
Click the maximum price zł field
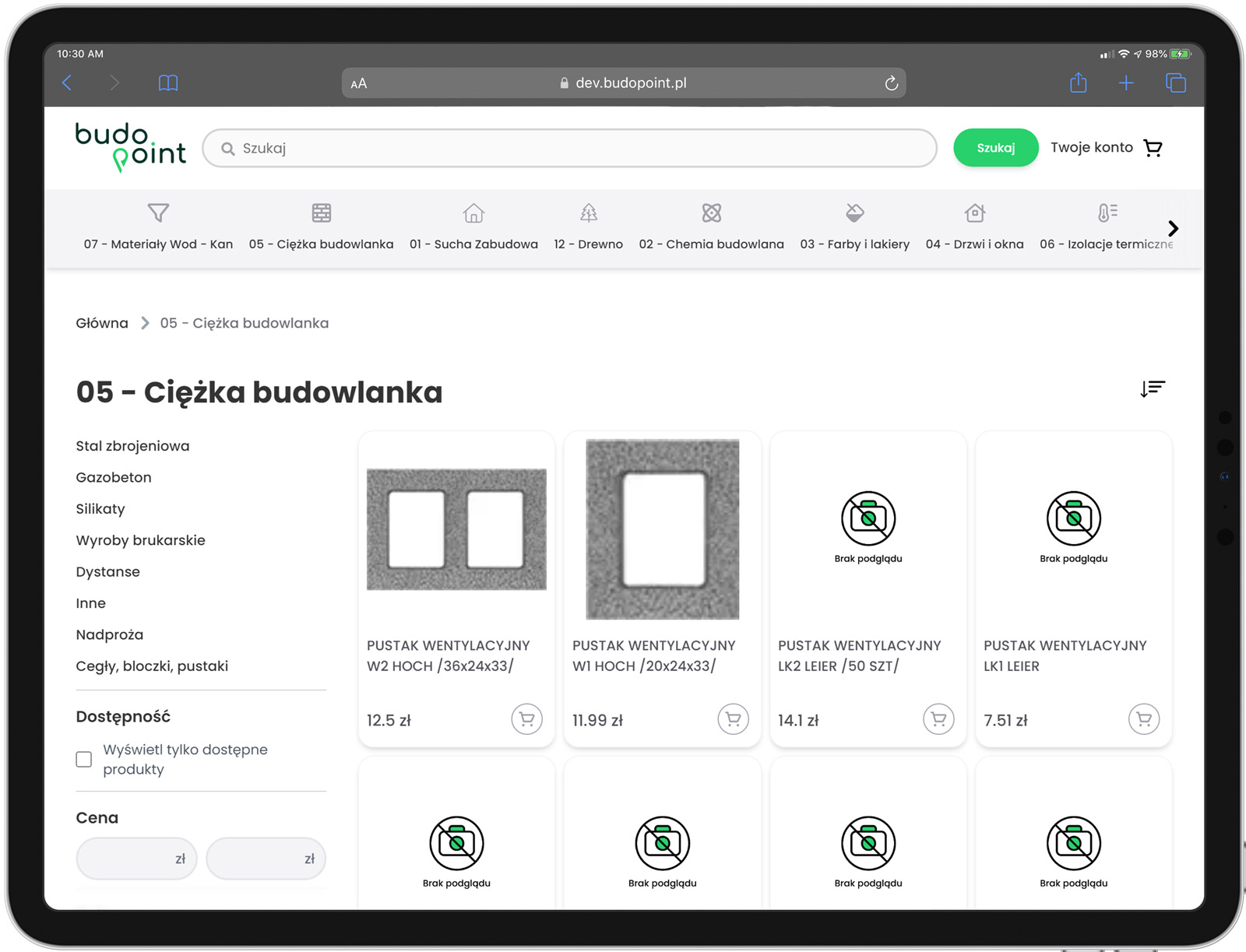266,859
